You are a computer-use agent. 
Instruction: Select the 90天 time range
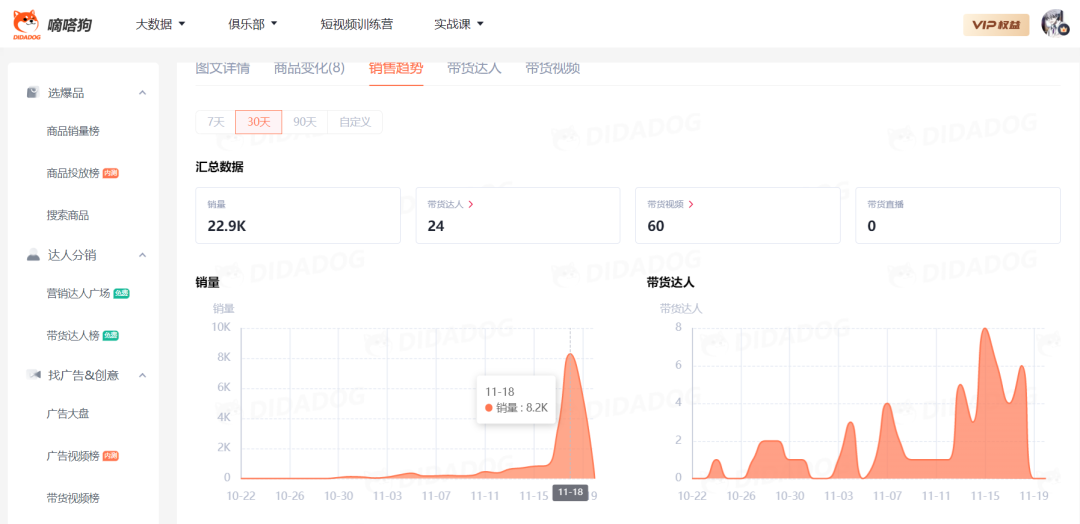point(304,122)
